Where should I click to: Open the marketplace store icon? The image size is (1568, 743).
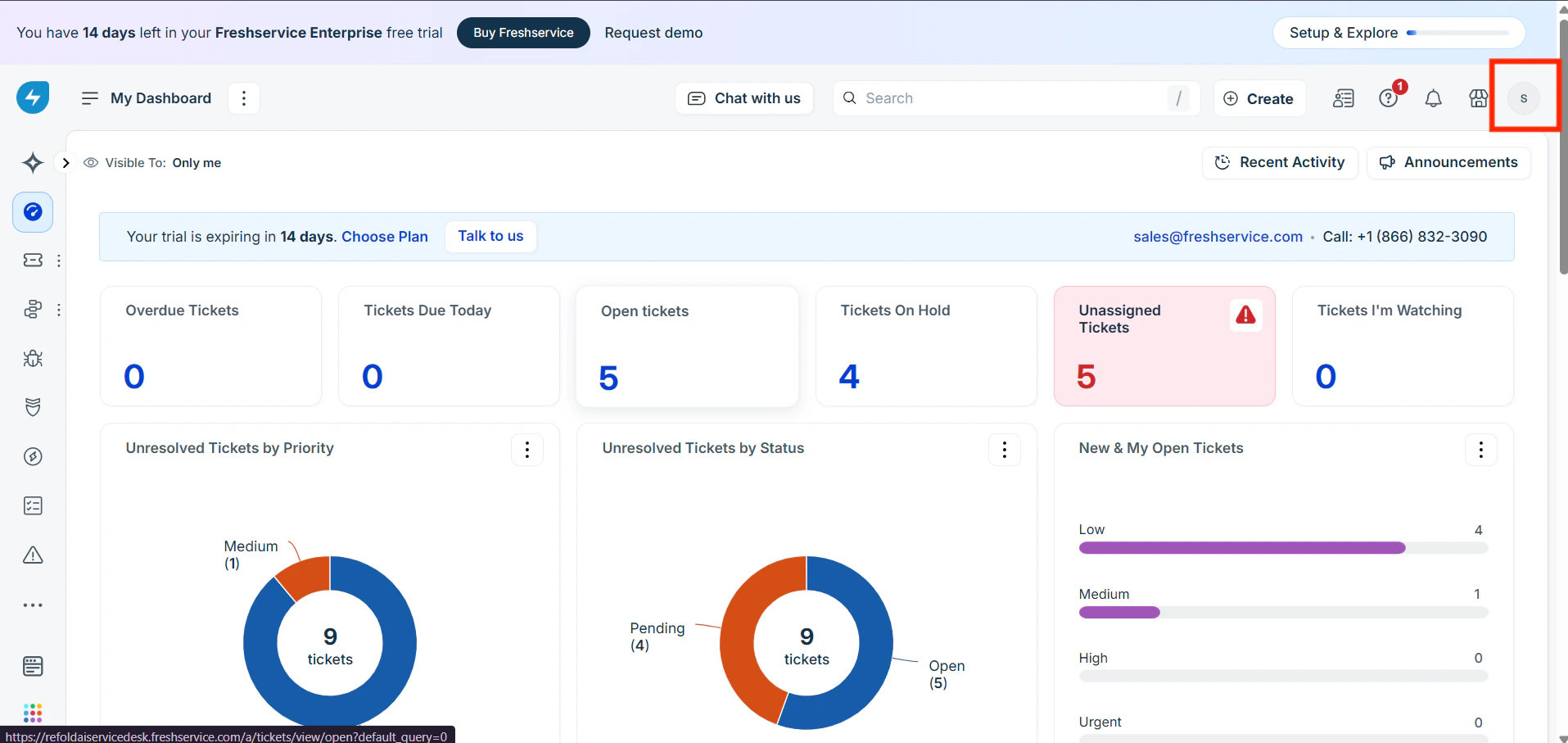click(x=1478, y=98)
